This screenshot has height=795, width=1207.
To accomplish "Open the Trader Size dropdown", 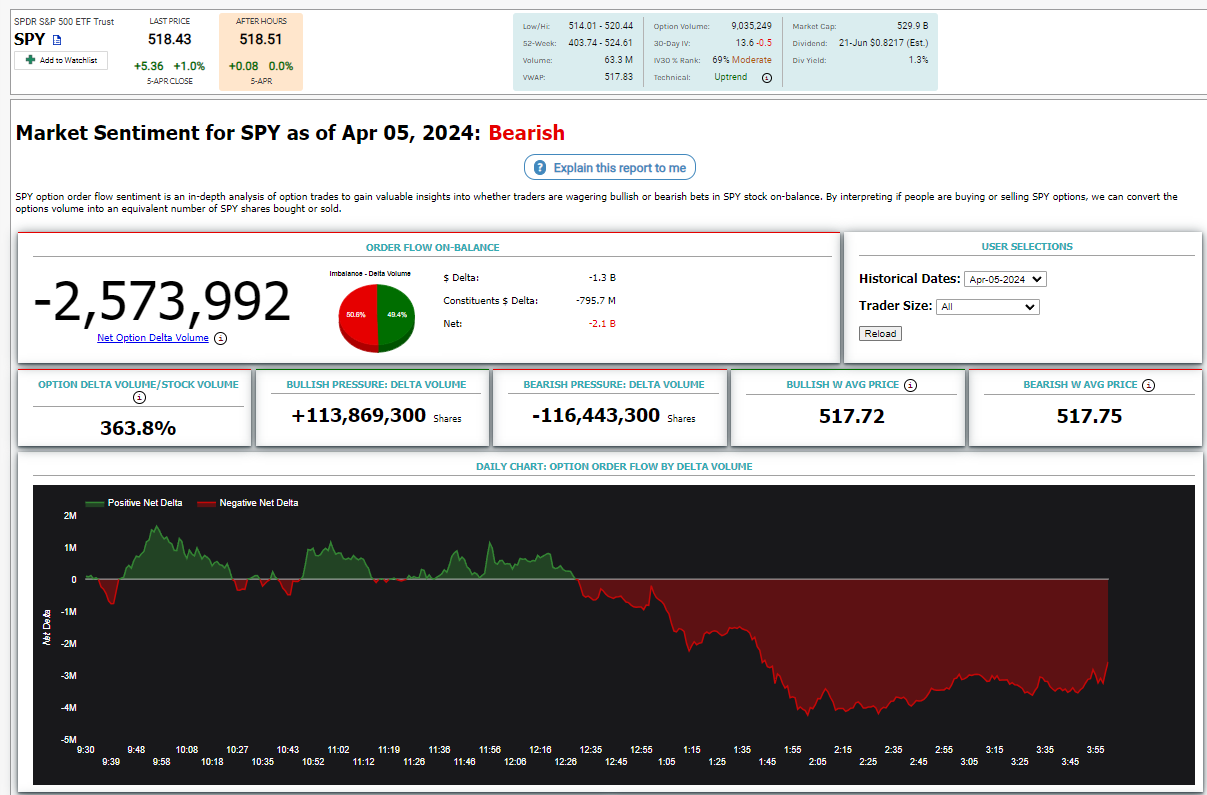I will 988,307.
